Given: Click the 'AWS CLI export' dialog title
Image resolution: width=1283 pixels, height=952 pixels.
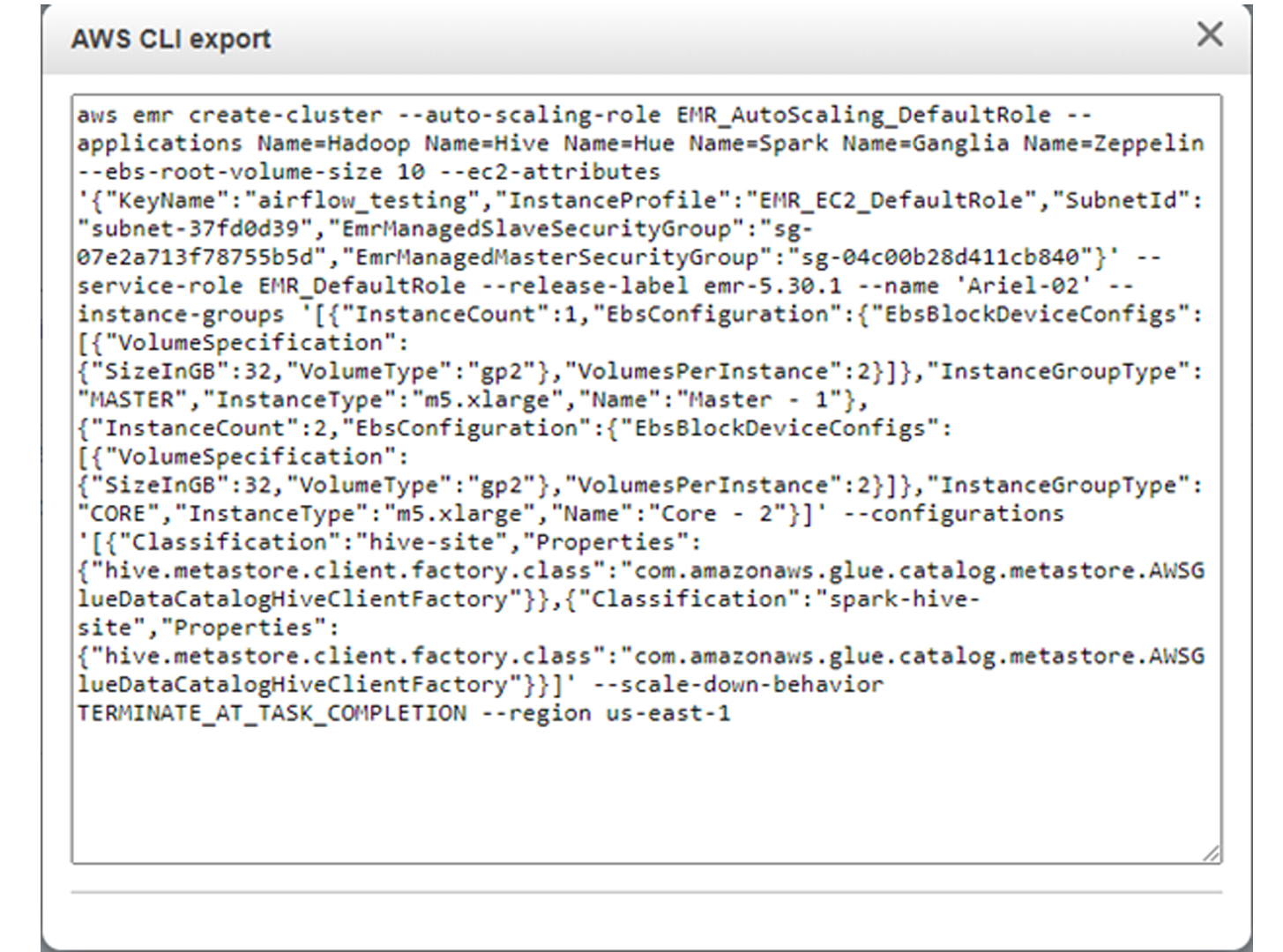Looking at the screenshot, I should (x=170, y=40).
